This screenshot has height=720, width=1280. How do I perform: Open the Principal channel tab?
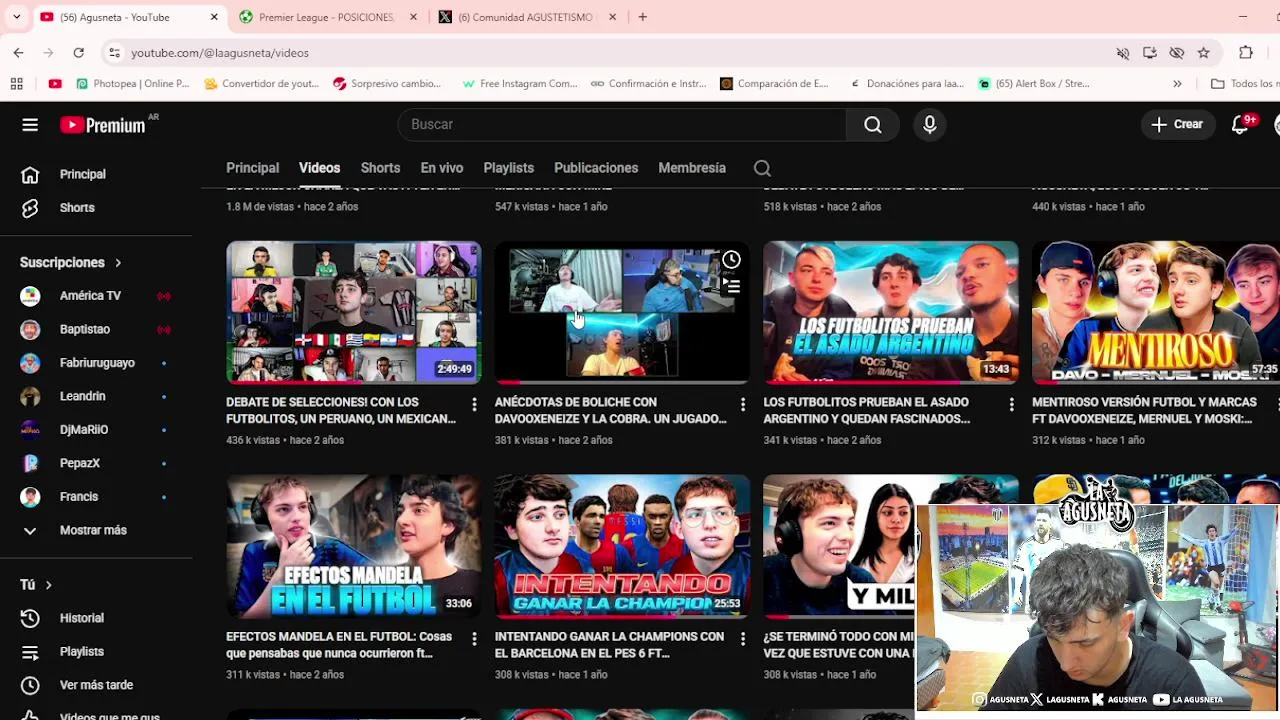[252, 168]
